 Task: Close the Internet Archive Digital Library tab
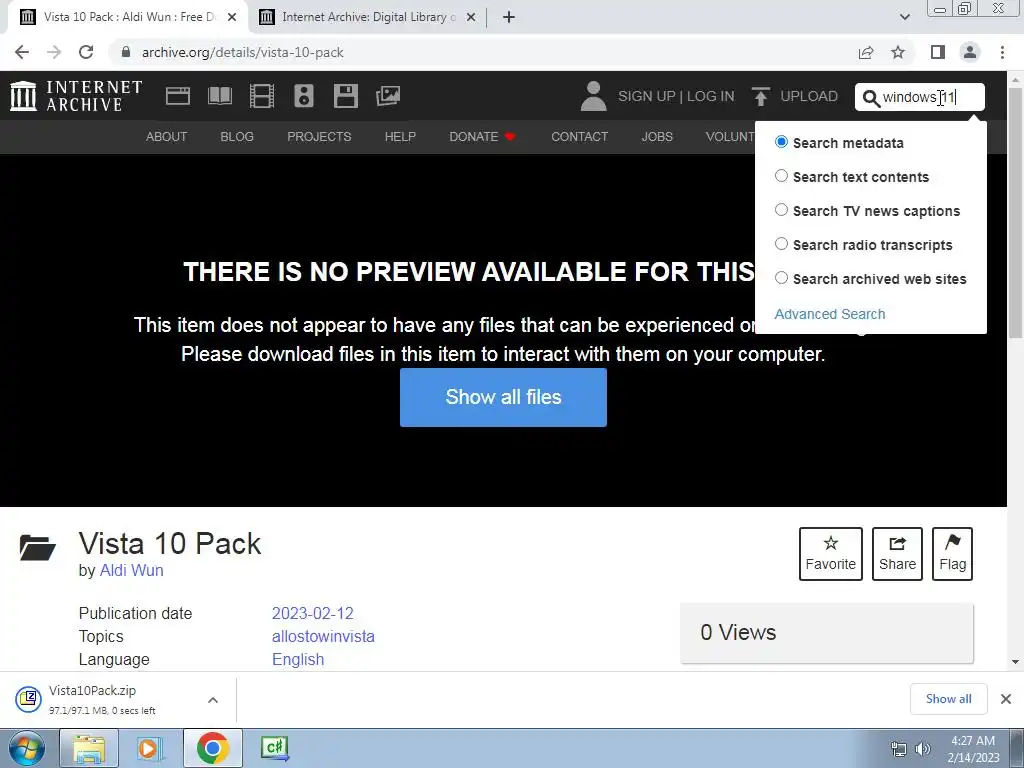pos(471,18)
